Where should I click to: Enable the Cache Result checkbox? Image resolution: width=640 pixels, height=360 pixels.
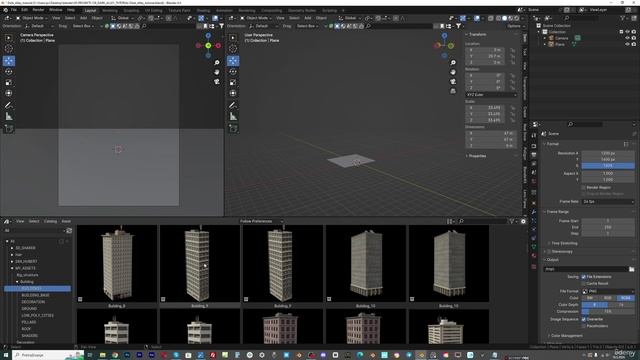[584, 283]
